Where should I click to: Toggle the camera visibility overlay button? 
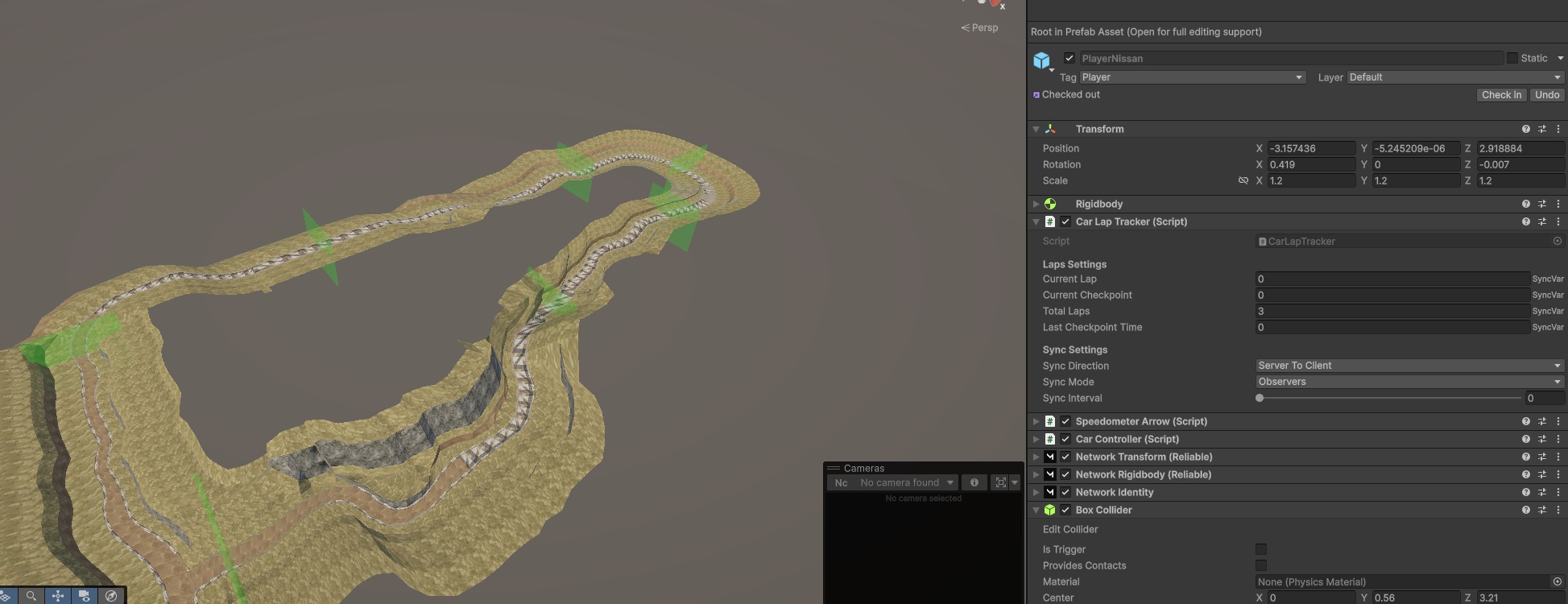click(x=85, y=596)
